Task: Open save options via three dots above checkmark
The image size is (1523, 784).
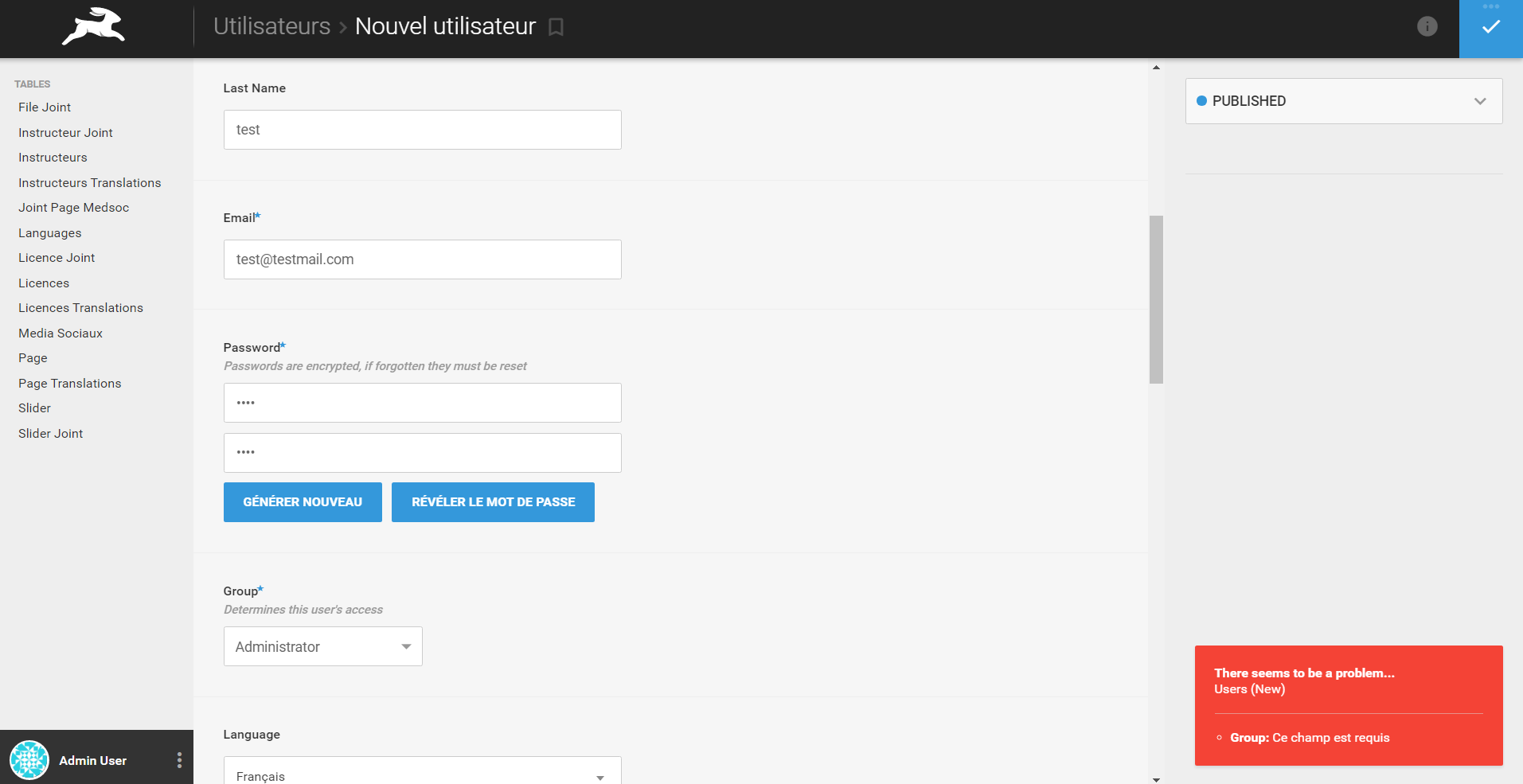Action: (1491, 6)
